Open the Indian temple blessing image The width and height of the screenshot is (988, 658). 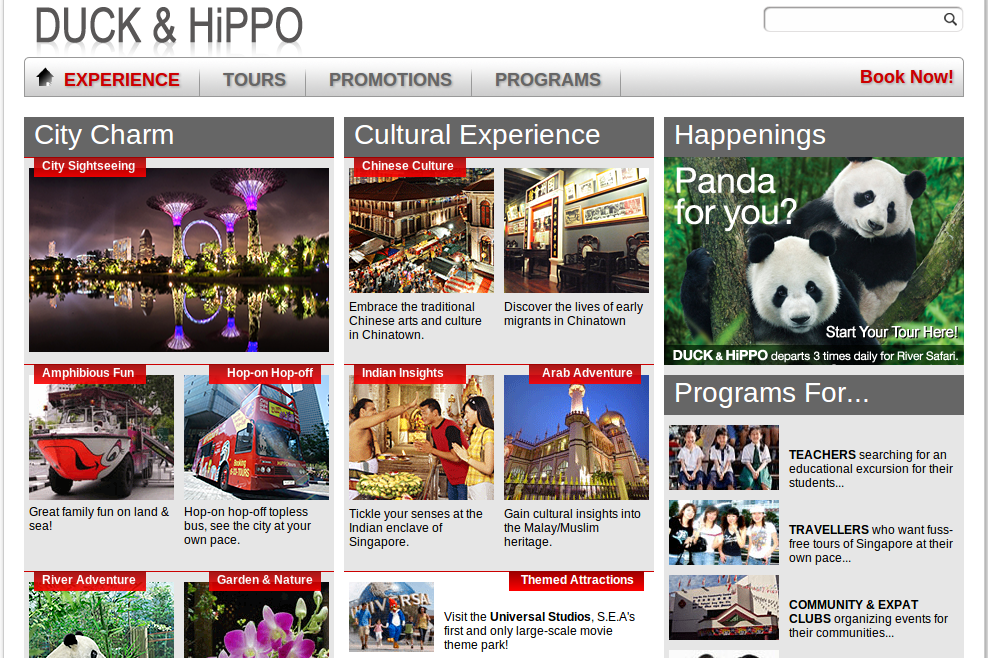point(422,437)
